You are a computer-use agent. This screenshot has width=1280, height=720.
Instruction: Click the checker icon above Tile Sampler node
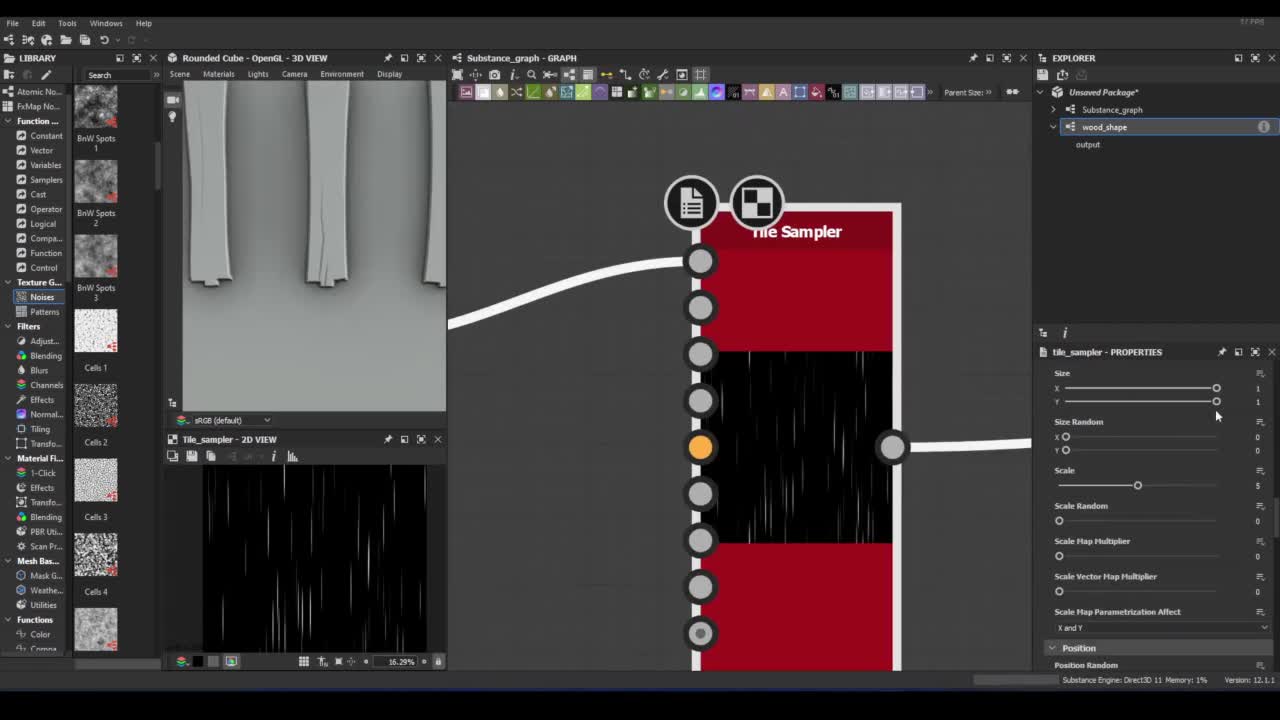click(x=757, y=203)
